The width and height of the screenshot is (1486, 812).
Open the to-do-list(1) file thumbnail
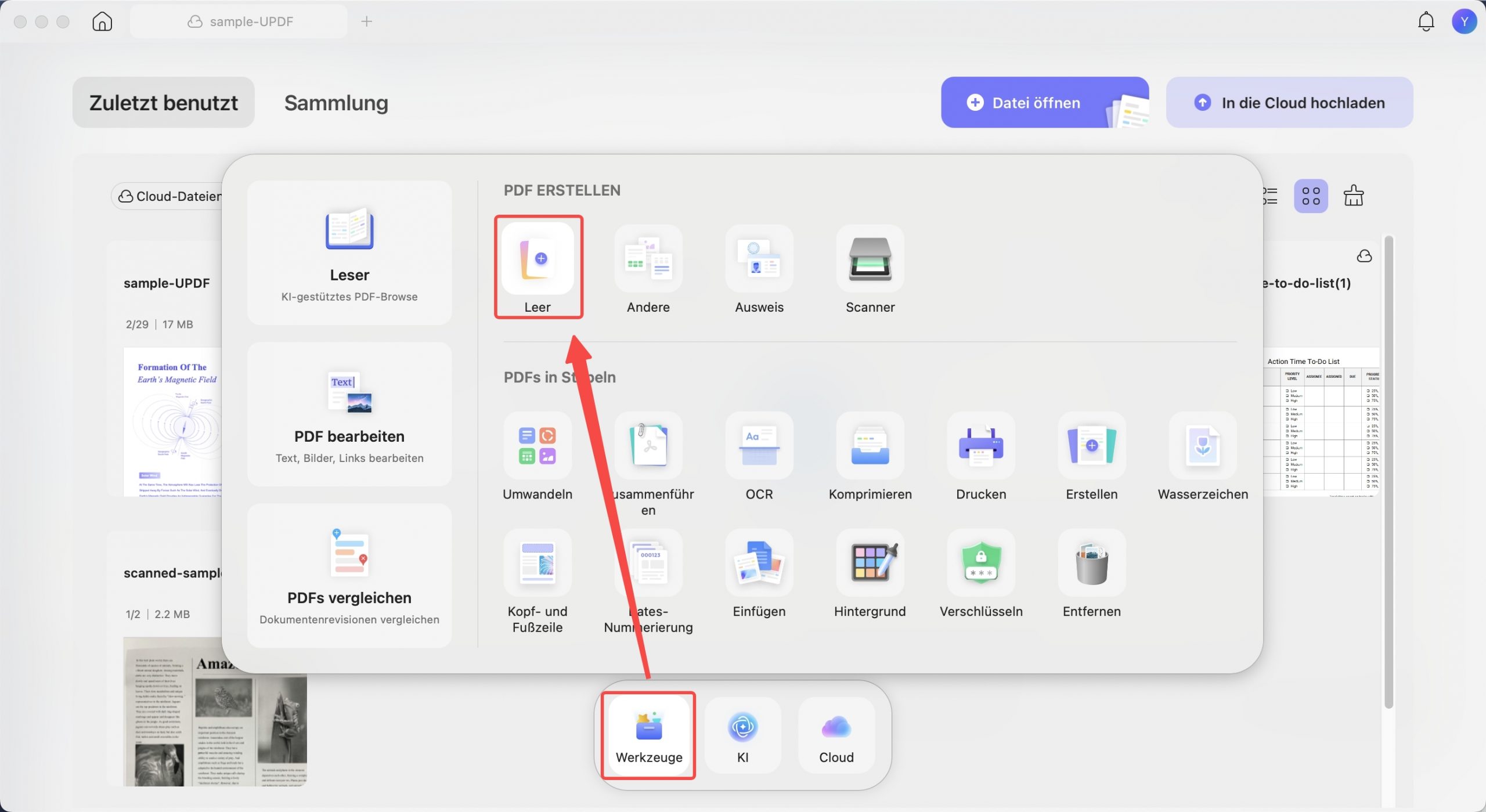tap(1321, 421)
